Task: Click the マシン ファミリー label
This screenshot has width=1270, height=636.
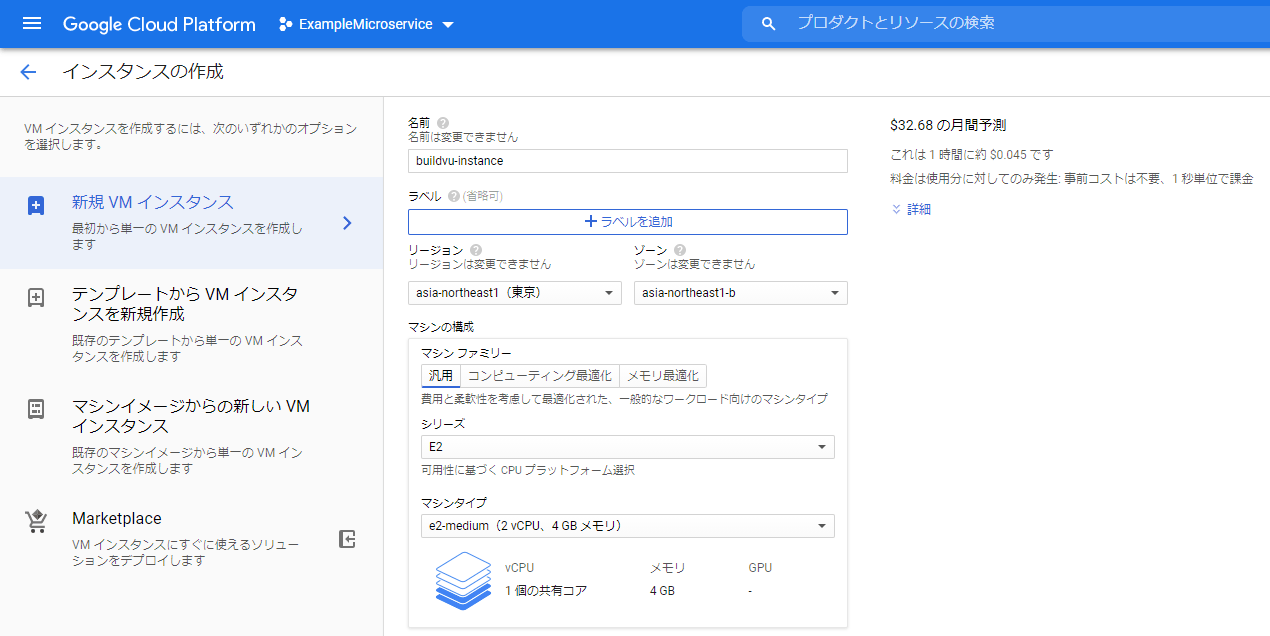Action: pyautogui.click(x=466, y=353)
